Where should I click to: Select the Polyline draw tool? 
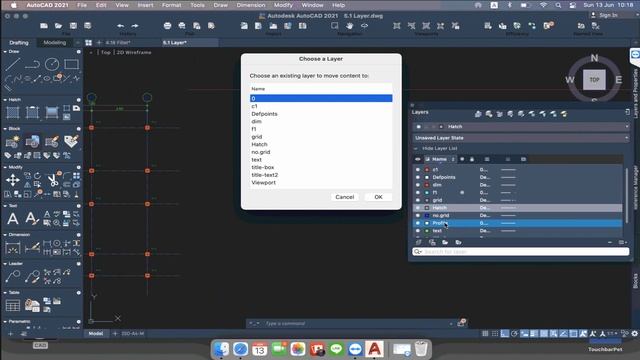(x=32, y=64)
